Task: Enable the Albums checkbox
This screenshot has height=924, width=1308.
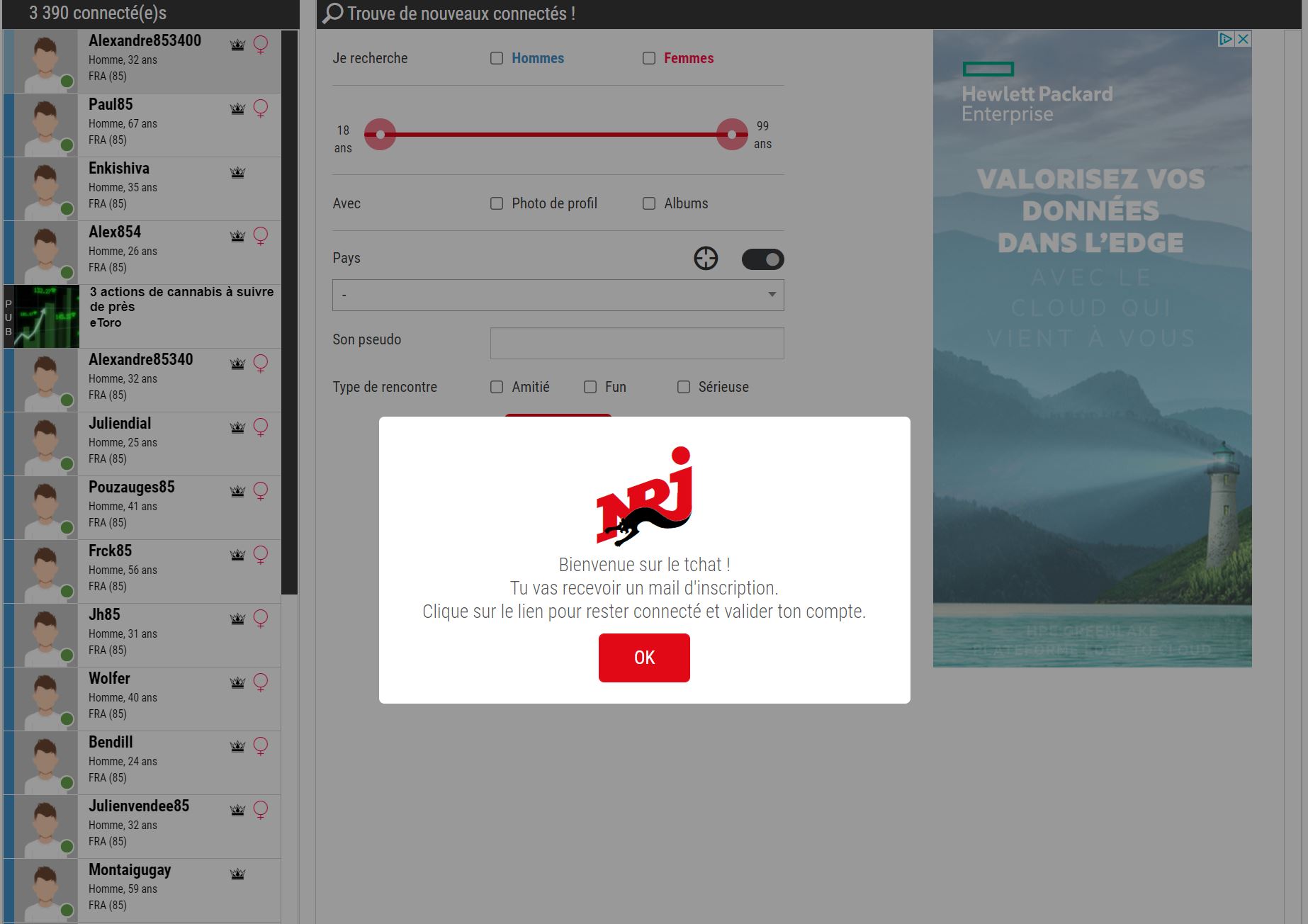Action: (x=649, y=203)
